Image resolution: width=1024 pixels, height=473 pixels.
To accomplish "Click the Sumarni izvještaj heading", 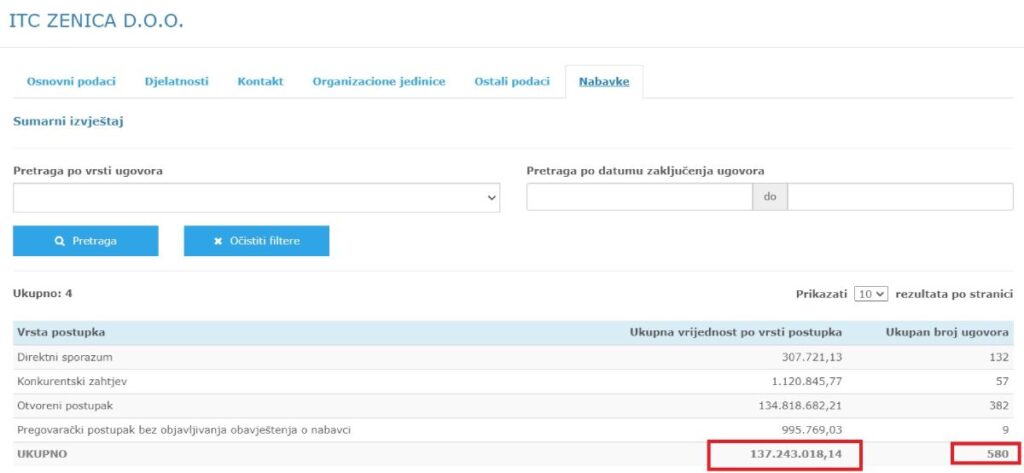I will coord(68,122).
